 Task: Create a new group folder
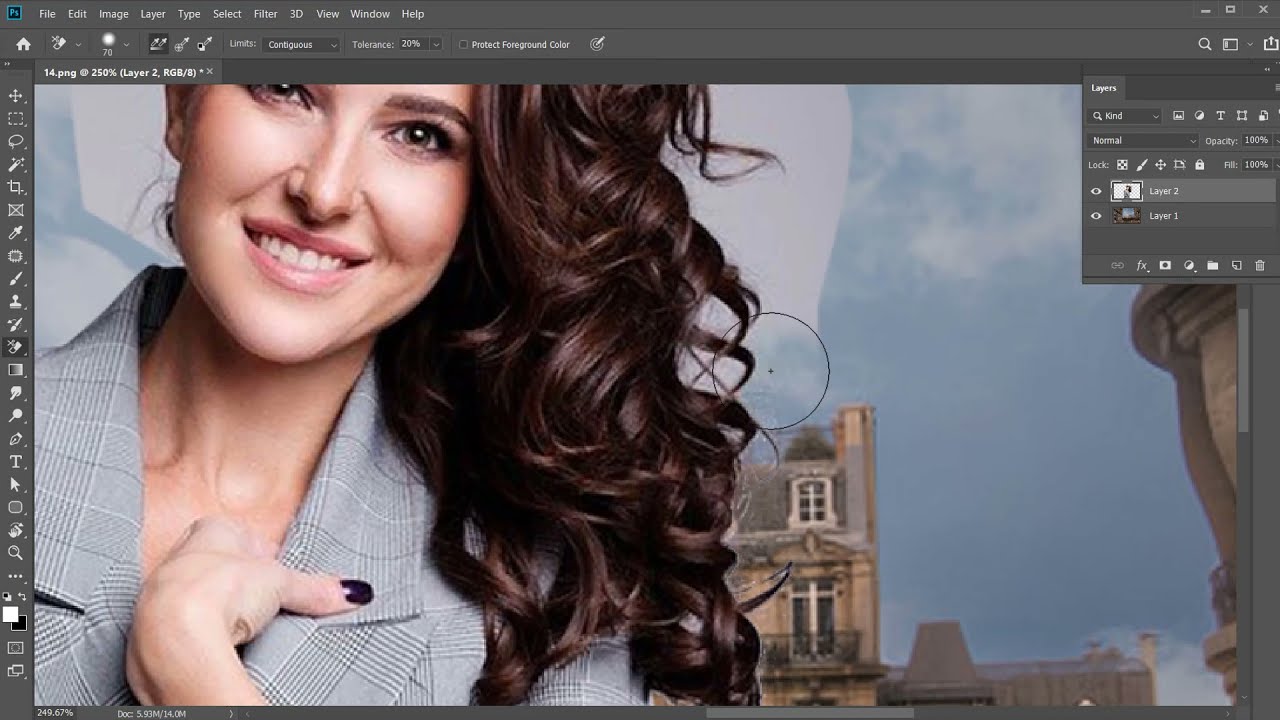point(1213,266)
